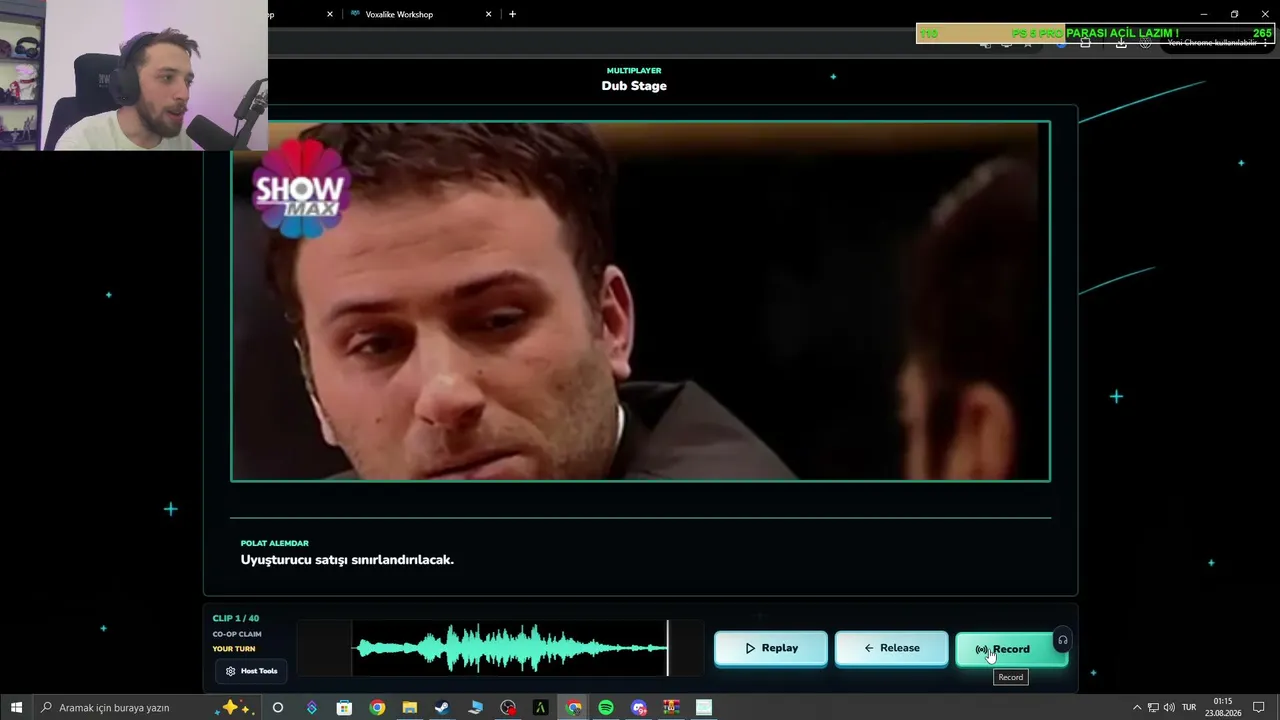Click the sparkle icon in search box

[236, 708]
